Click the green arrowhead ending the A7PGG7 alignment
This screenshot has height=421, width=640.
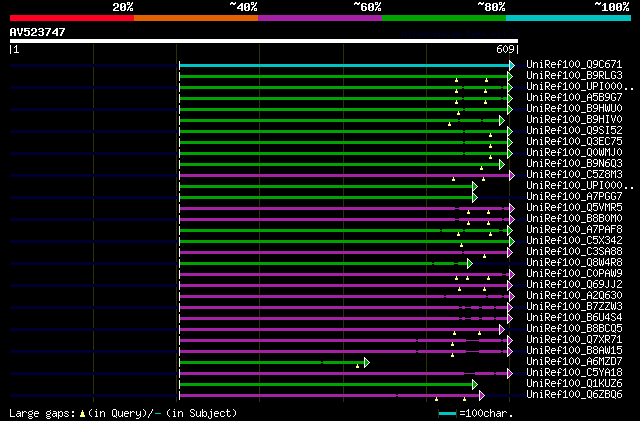[475, 198]
